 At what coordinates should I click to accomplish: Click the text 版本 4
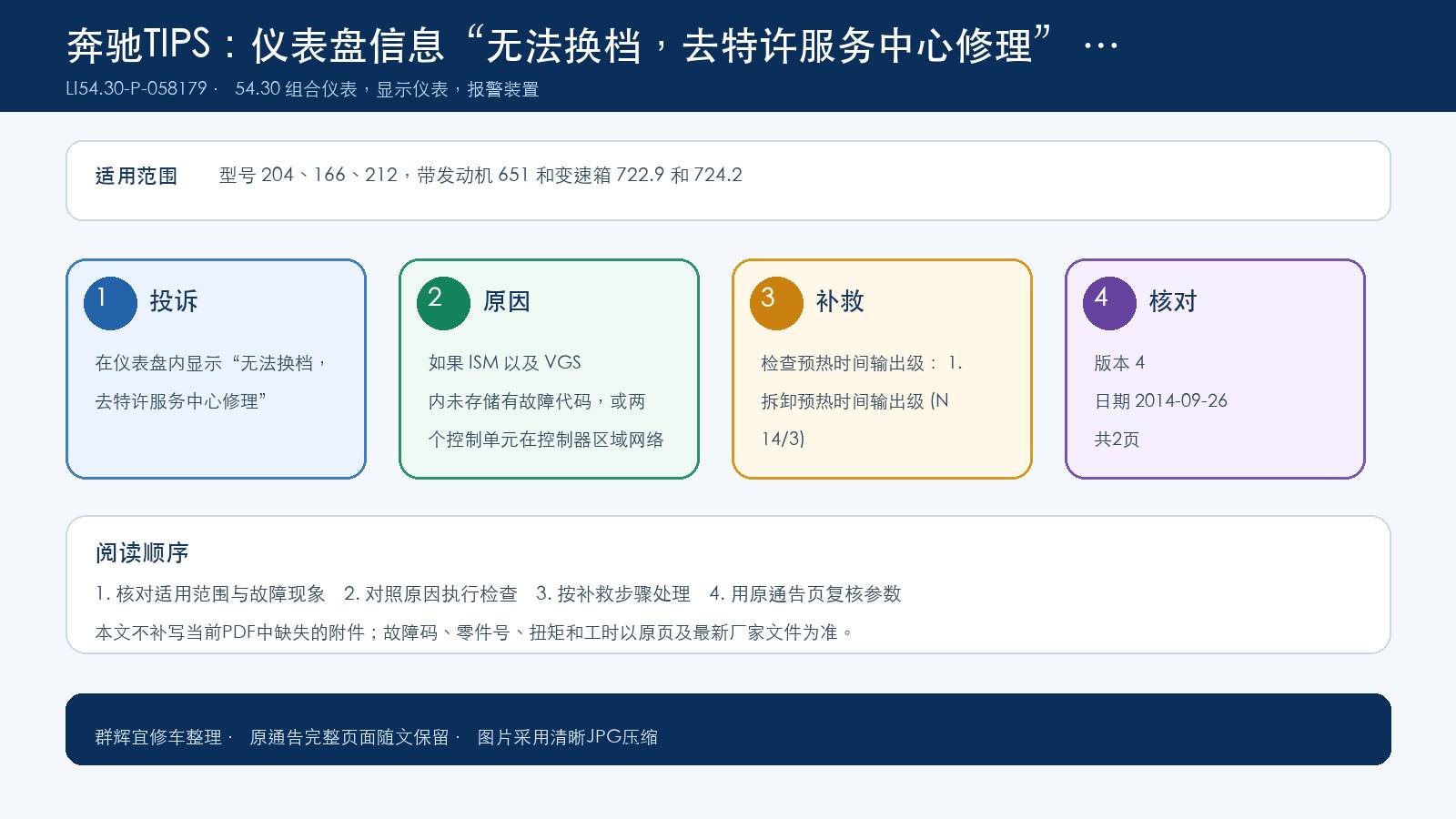click(x=1119, y=363)
